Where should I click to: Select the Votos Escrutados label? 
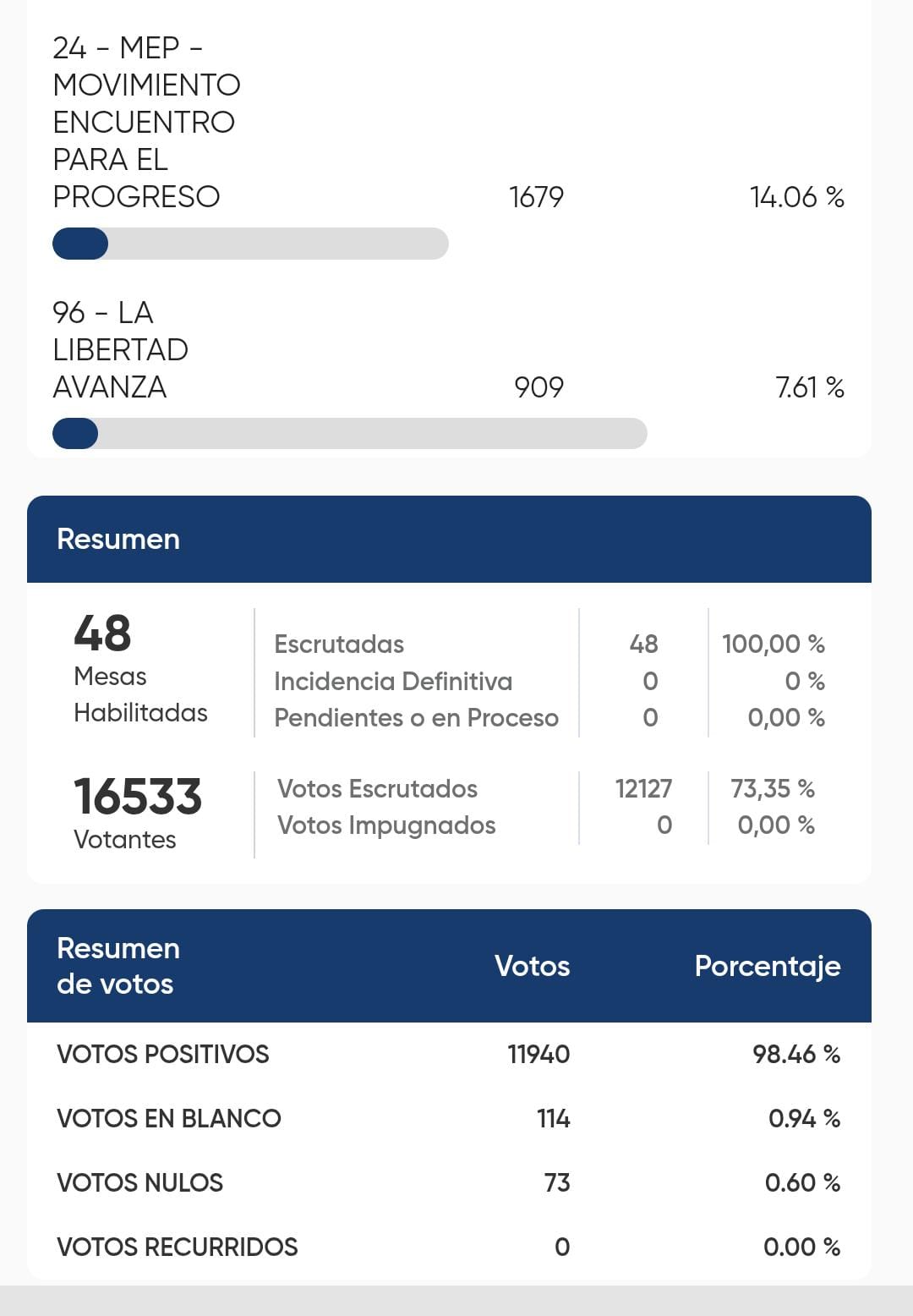point(377,789)
